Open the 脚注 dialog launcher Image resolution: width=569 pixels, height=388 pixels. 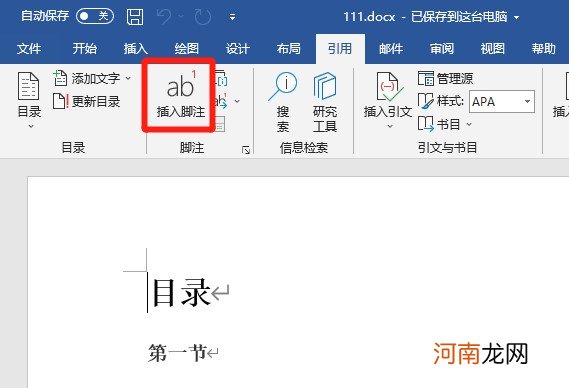click(x=246, y=150)
